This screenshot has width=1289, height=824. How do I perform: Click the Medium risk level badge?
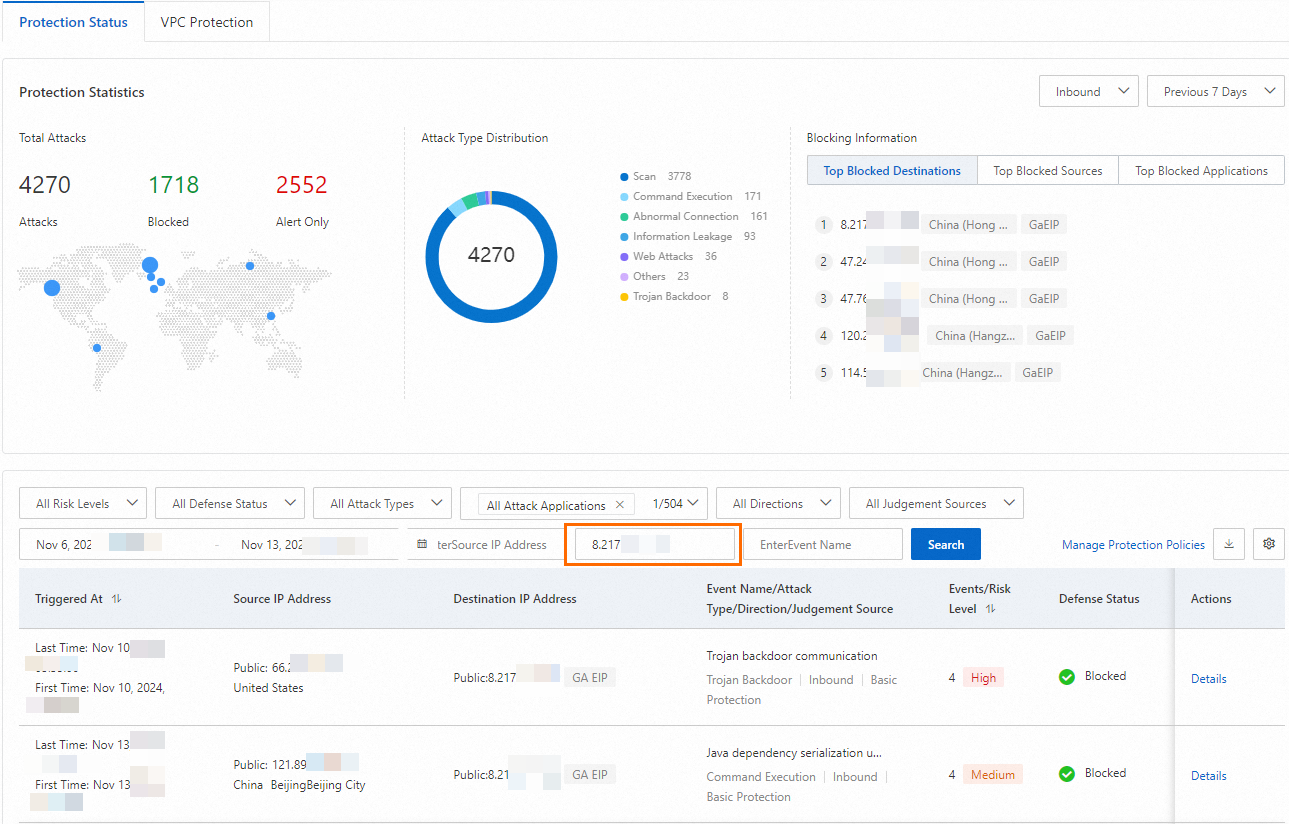coord(993,775)
